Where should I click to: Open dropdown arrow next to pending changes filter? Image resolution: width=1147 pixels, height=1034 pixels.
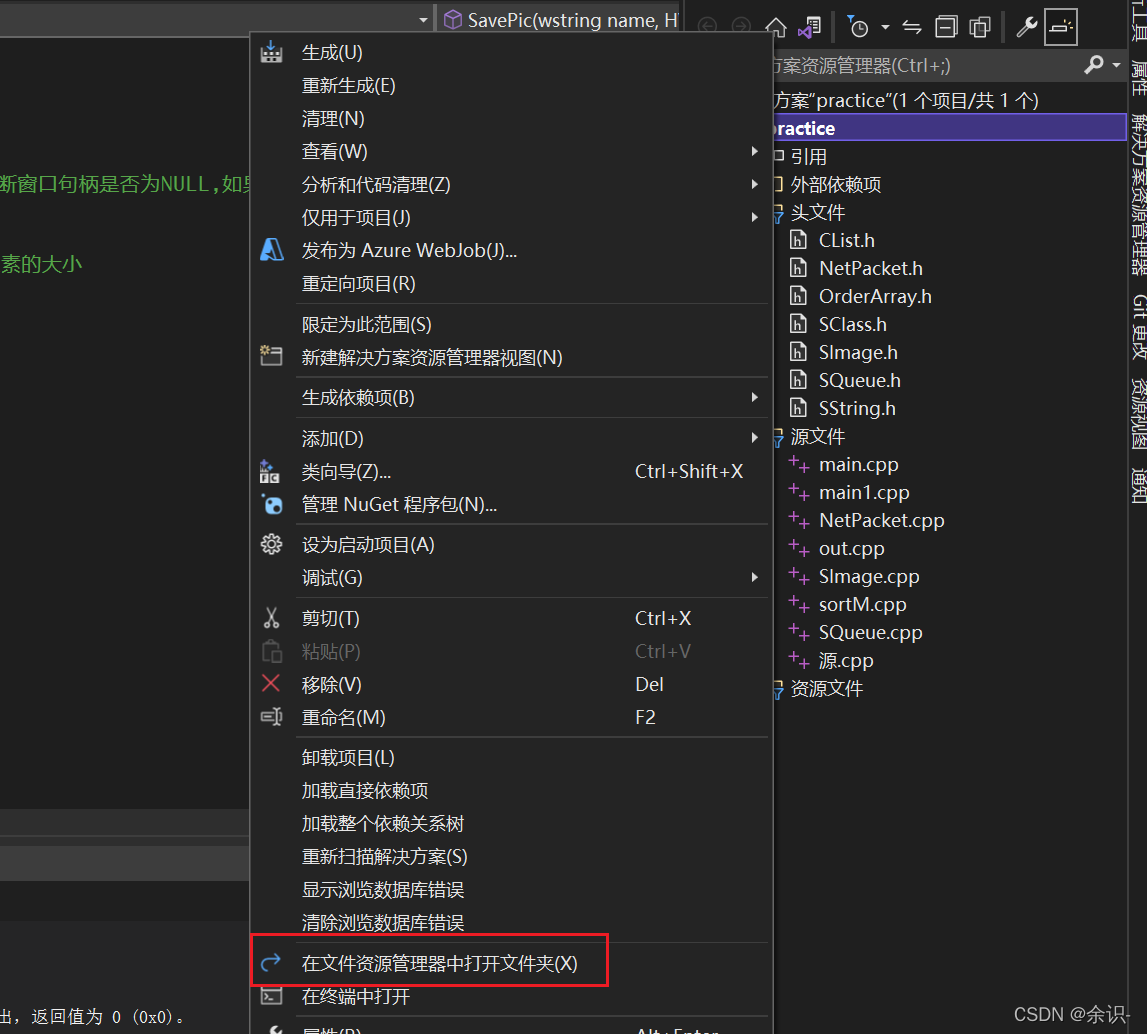click(x=885, y=27)
